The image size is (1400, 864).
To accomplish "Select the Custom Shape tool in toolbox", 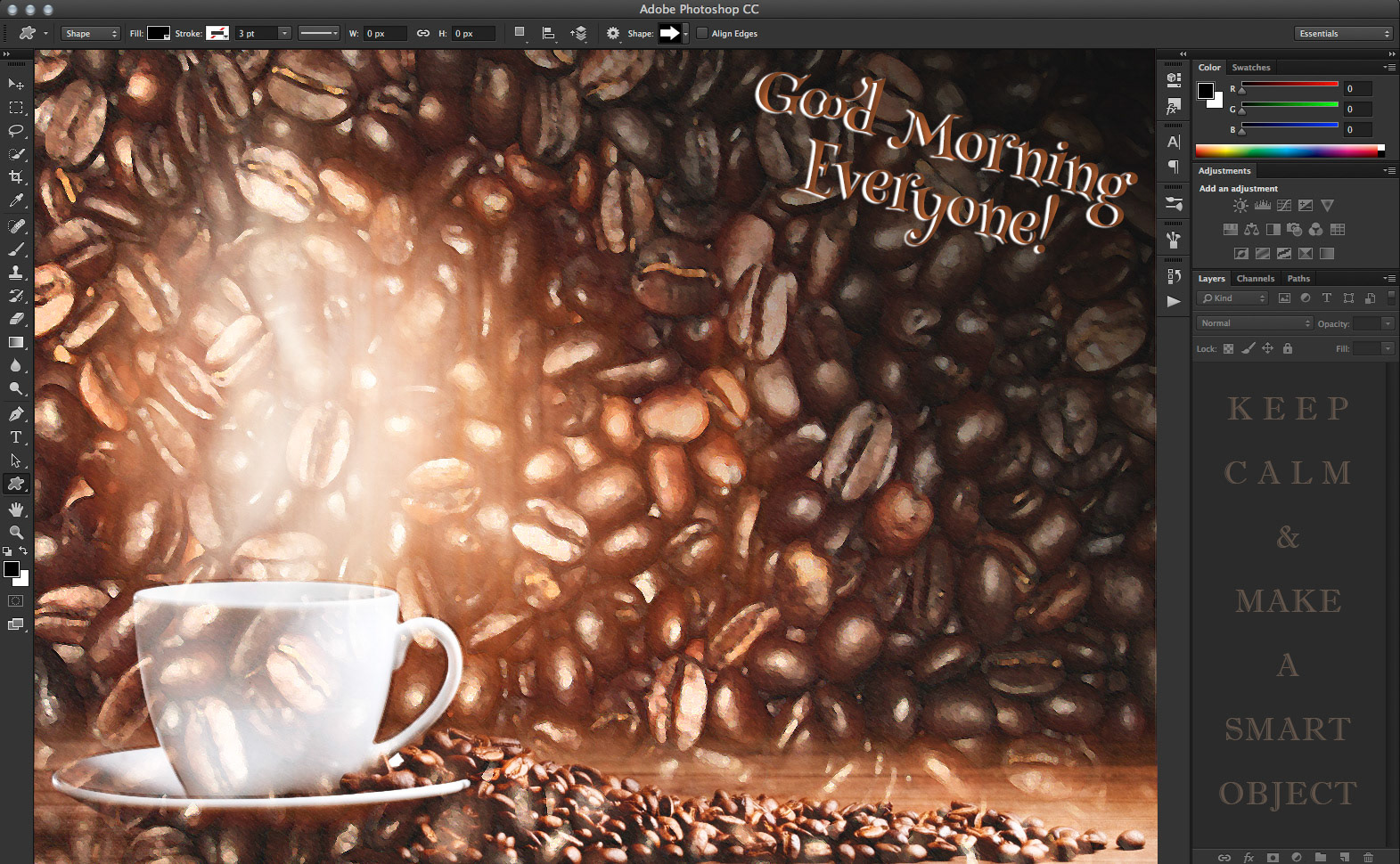I will click(x=16, y=484).
